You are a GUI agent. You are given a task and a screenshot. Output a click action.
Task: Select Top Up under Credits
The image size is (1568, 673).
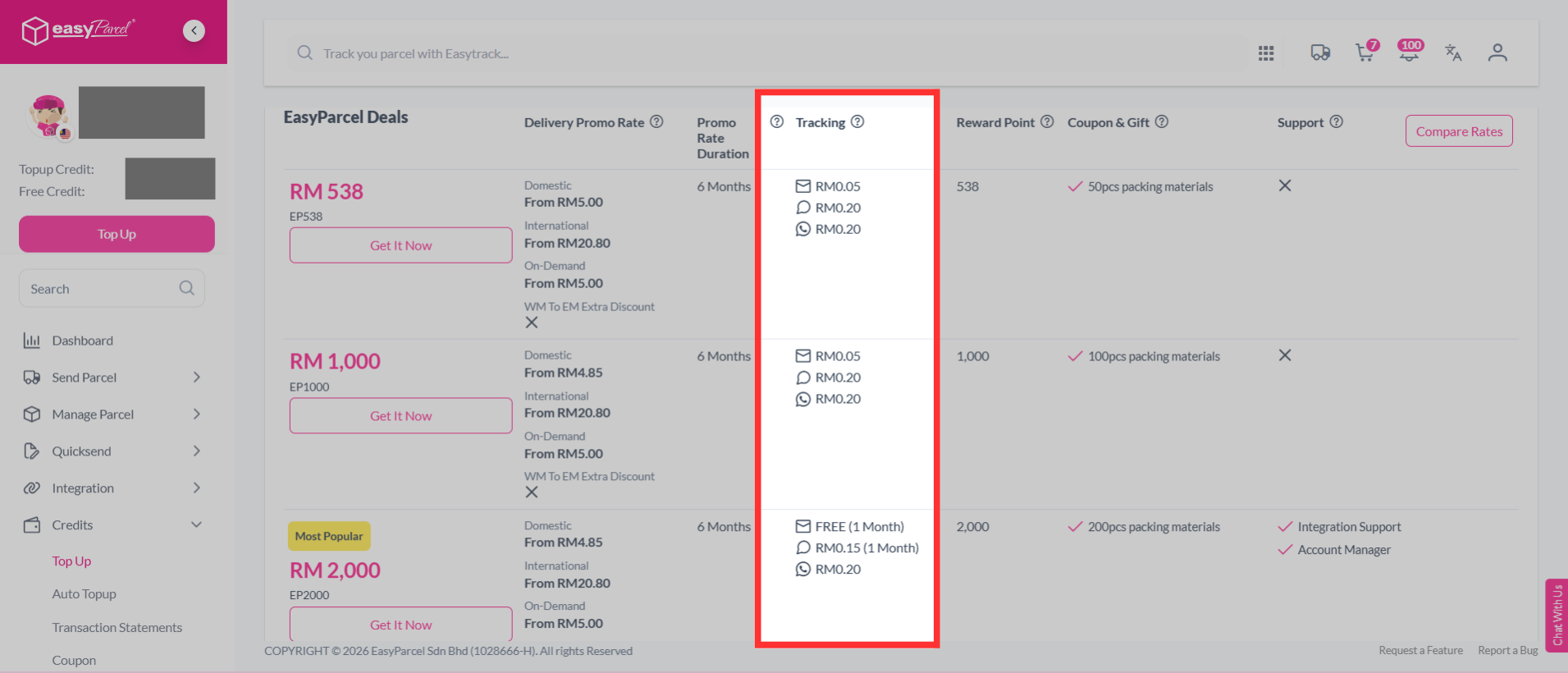point(71,561)
